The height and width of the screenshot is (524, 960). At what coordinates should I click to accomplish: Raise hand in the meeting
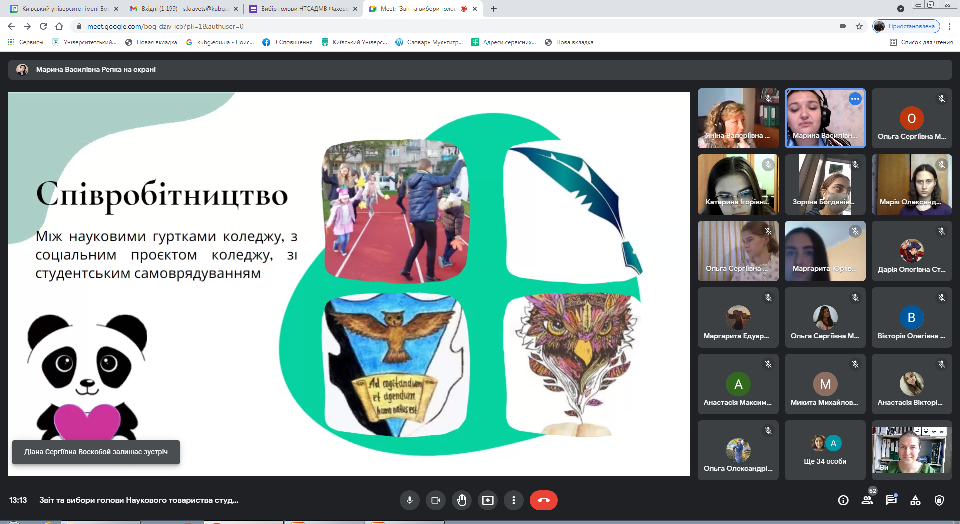click(x=462, y=500)
